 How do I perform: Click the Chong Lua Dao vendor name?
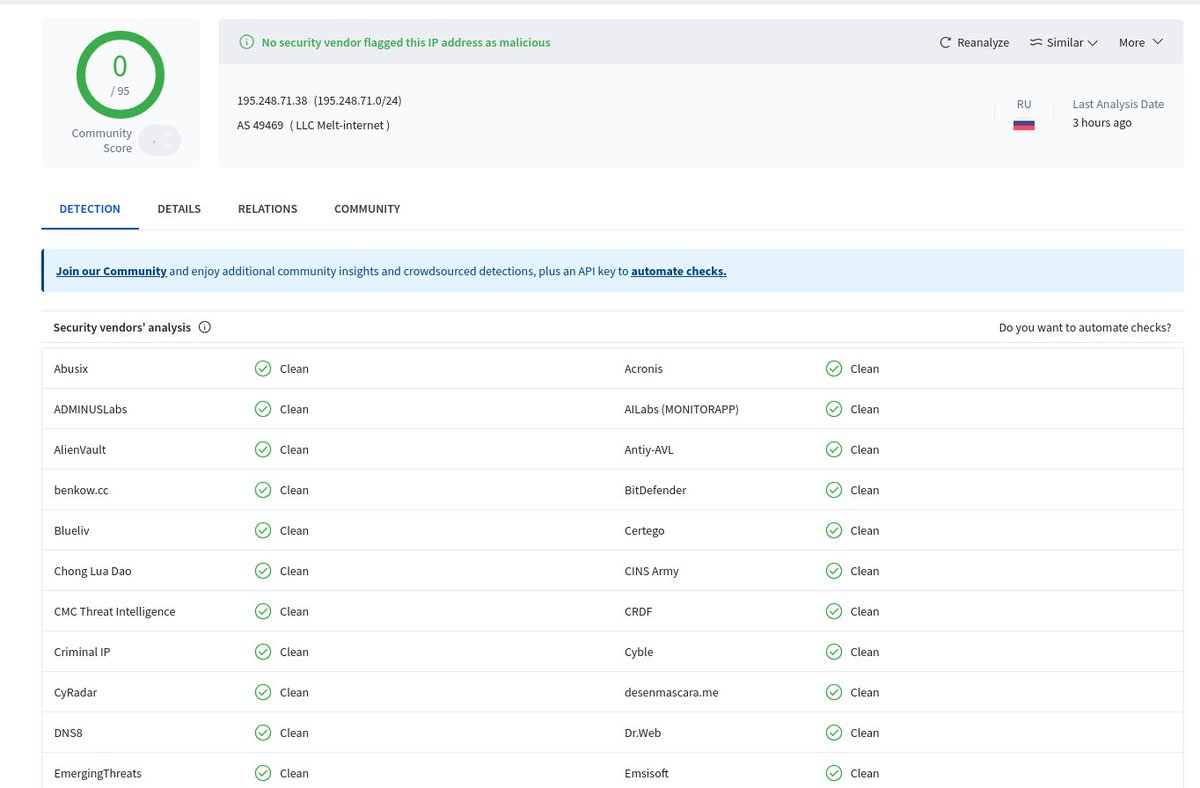pyautogui.click(x=93, y=571)
